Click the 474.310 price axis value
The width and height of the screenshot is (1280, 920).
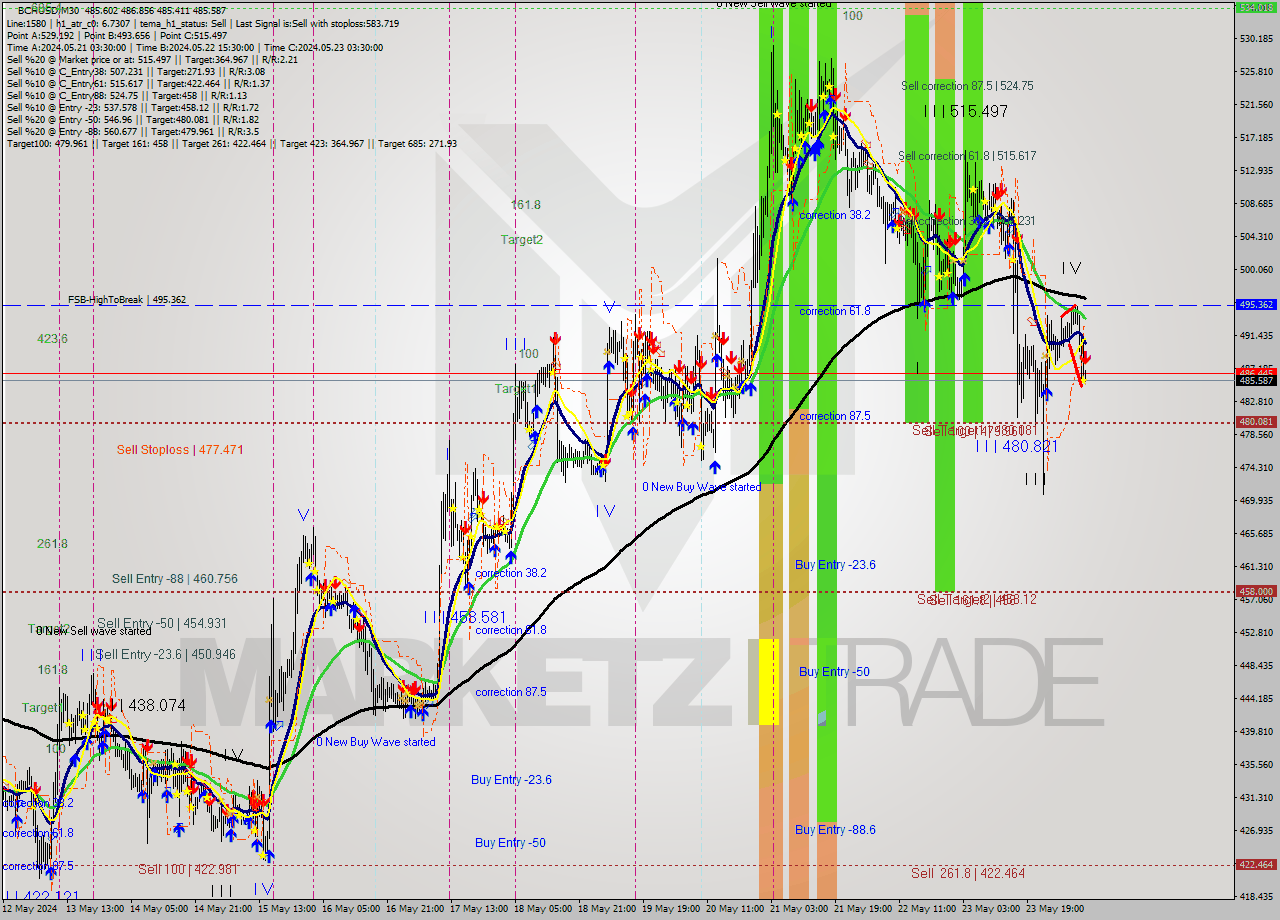click(x=1256, y=468)
